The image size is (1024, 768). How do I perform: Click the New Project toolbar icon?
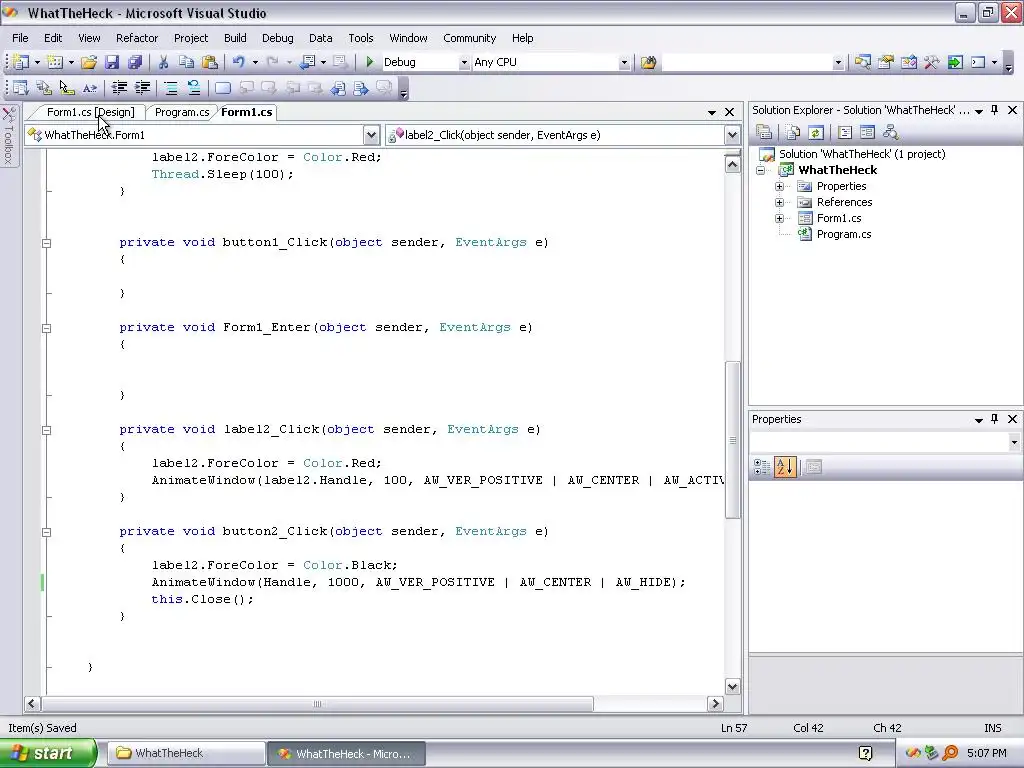coord(21,62)
